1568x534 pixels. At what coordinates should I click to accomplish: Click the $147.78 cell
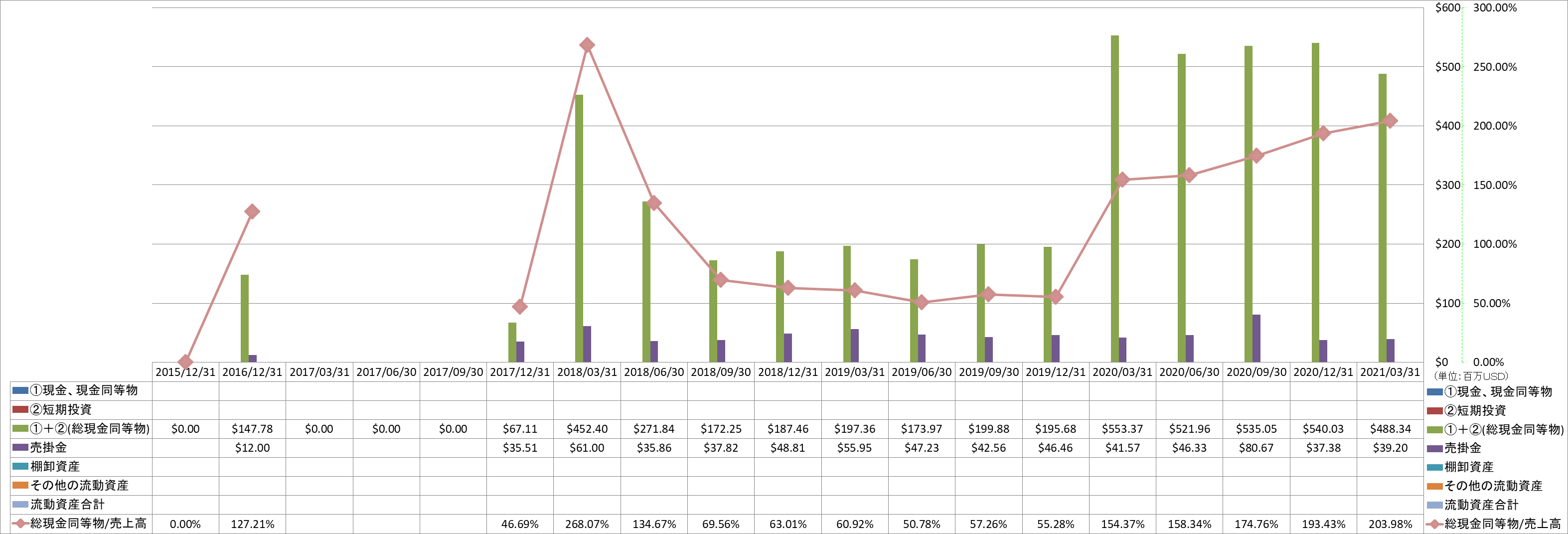tap(252, 429)
